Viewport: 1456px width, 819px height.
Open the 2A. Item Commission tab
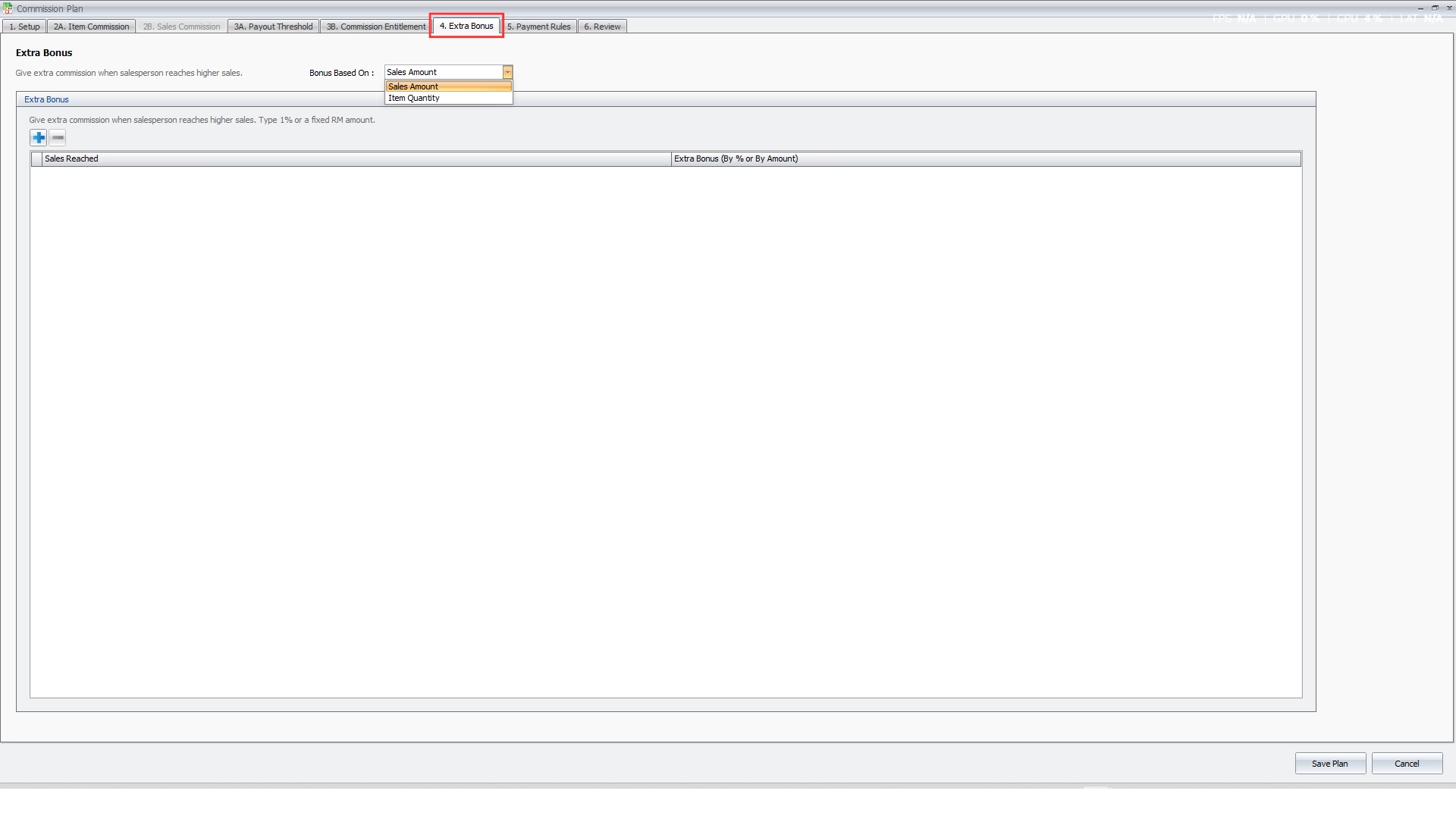coord(92,27)
